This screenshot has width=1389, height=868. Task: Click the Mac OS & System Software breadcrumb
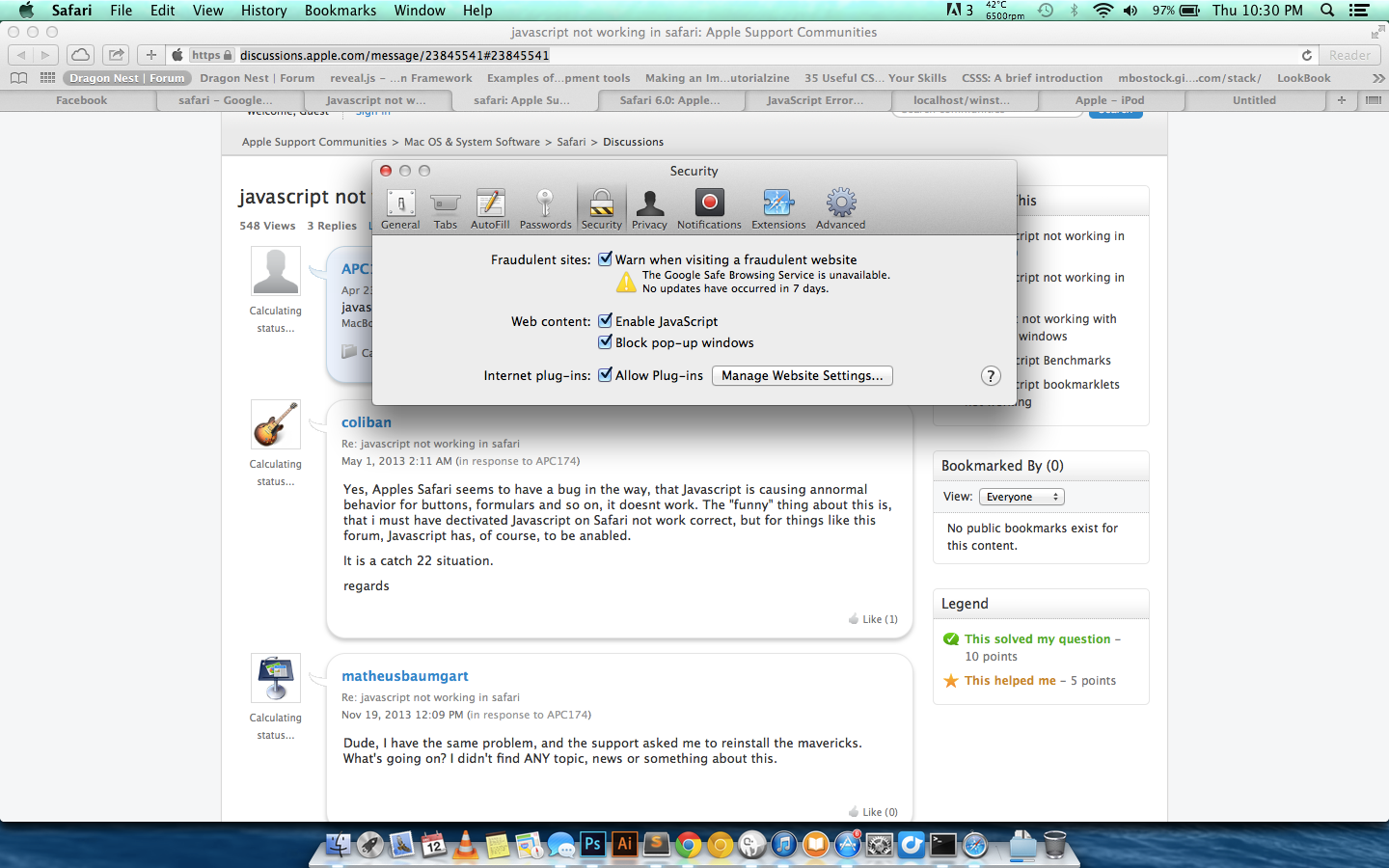(472, 142)
